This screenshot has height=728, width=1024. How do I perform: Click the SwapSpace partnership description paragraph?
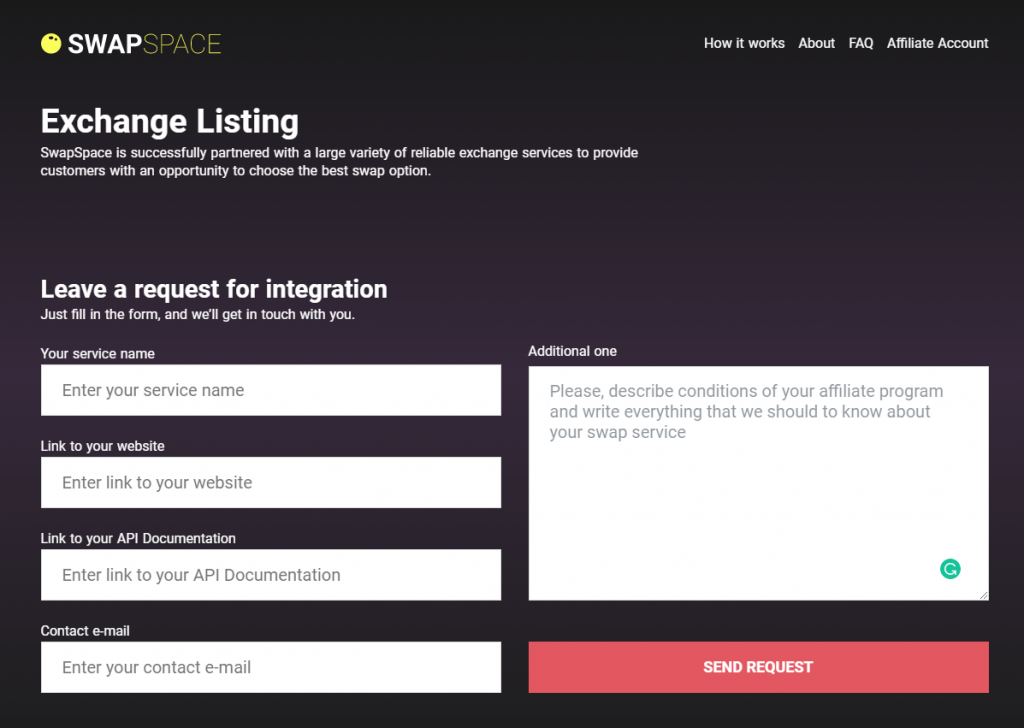click(x=339, y=161)
